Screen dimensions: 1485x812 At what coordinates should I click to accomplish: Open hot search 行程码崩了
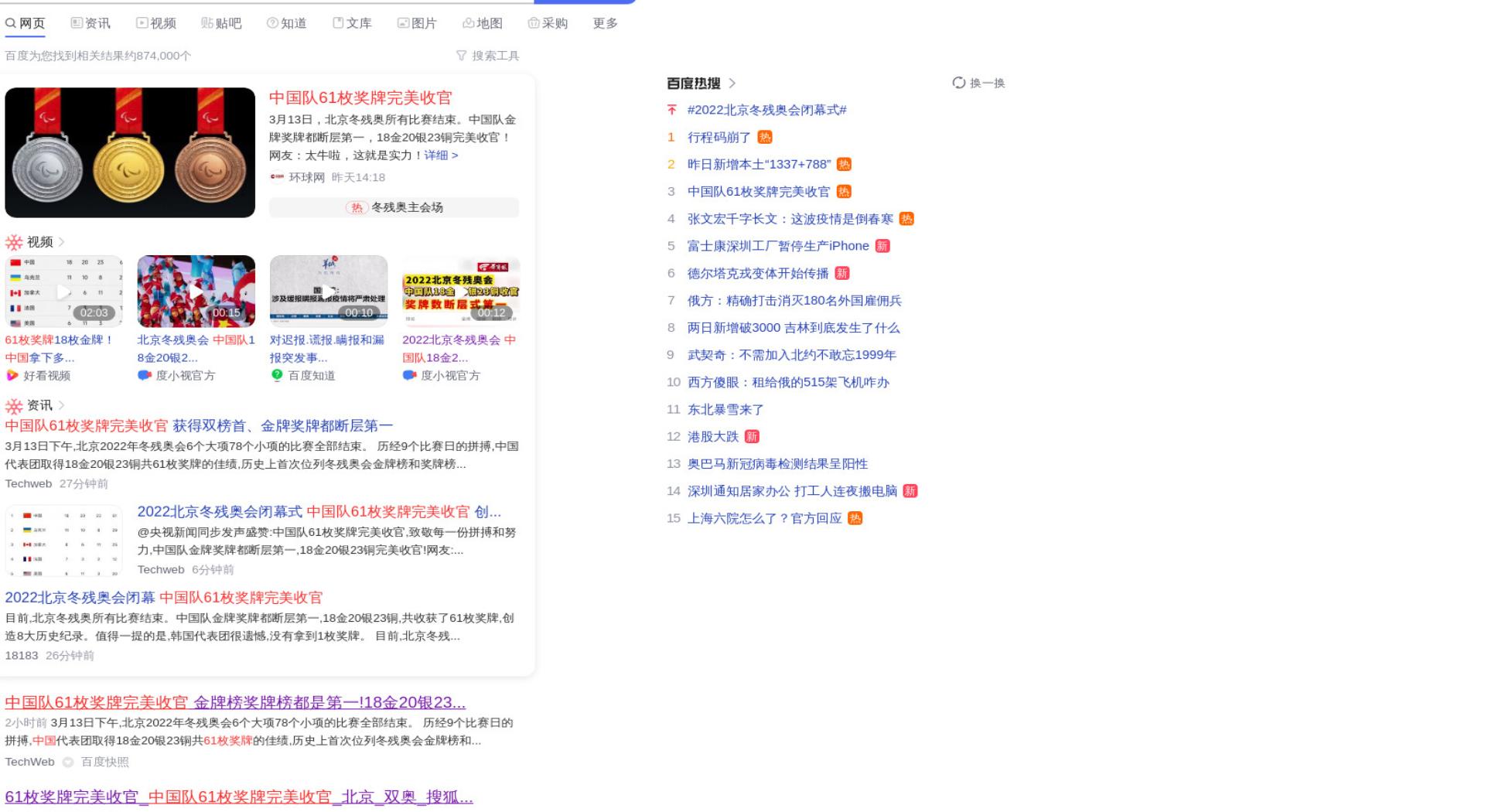719,137
